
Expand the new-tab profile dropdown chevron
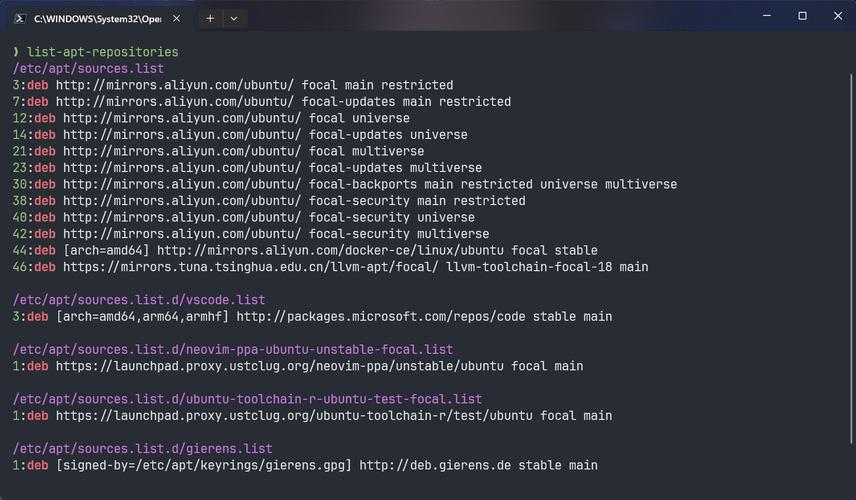point(234,18)
